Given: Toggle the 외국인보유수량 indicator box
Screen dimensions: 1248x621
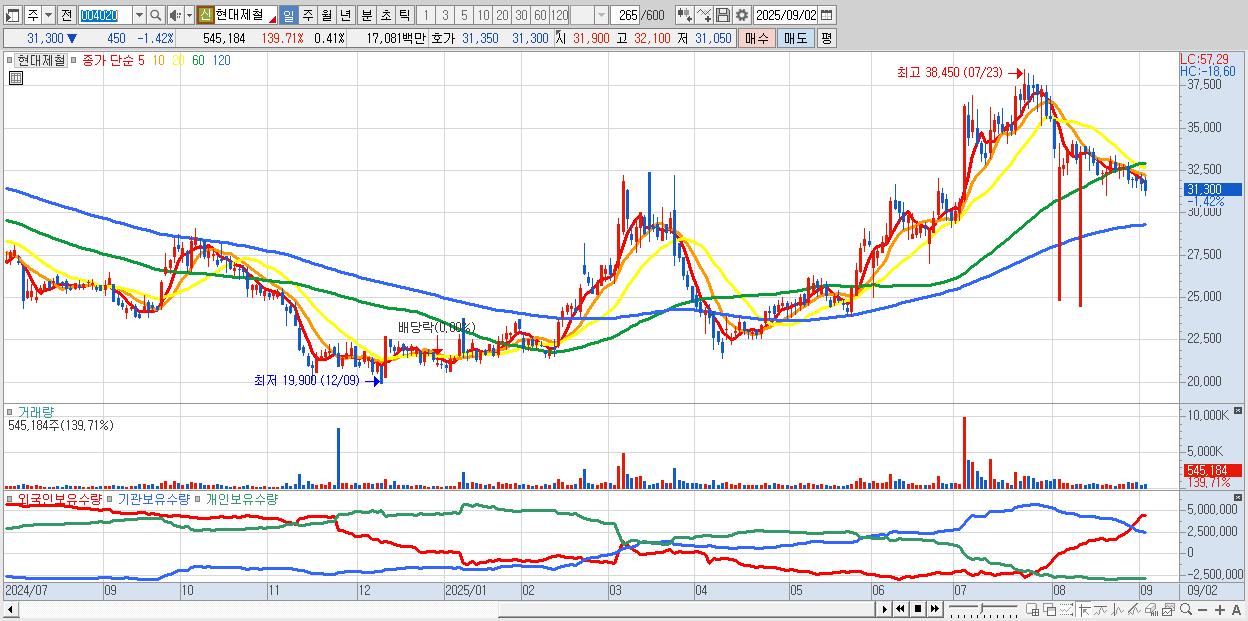Looking at the screenshot, I should click(x=11, y=498).
